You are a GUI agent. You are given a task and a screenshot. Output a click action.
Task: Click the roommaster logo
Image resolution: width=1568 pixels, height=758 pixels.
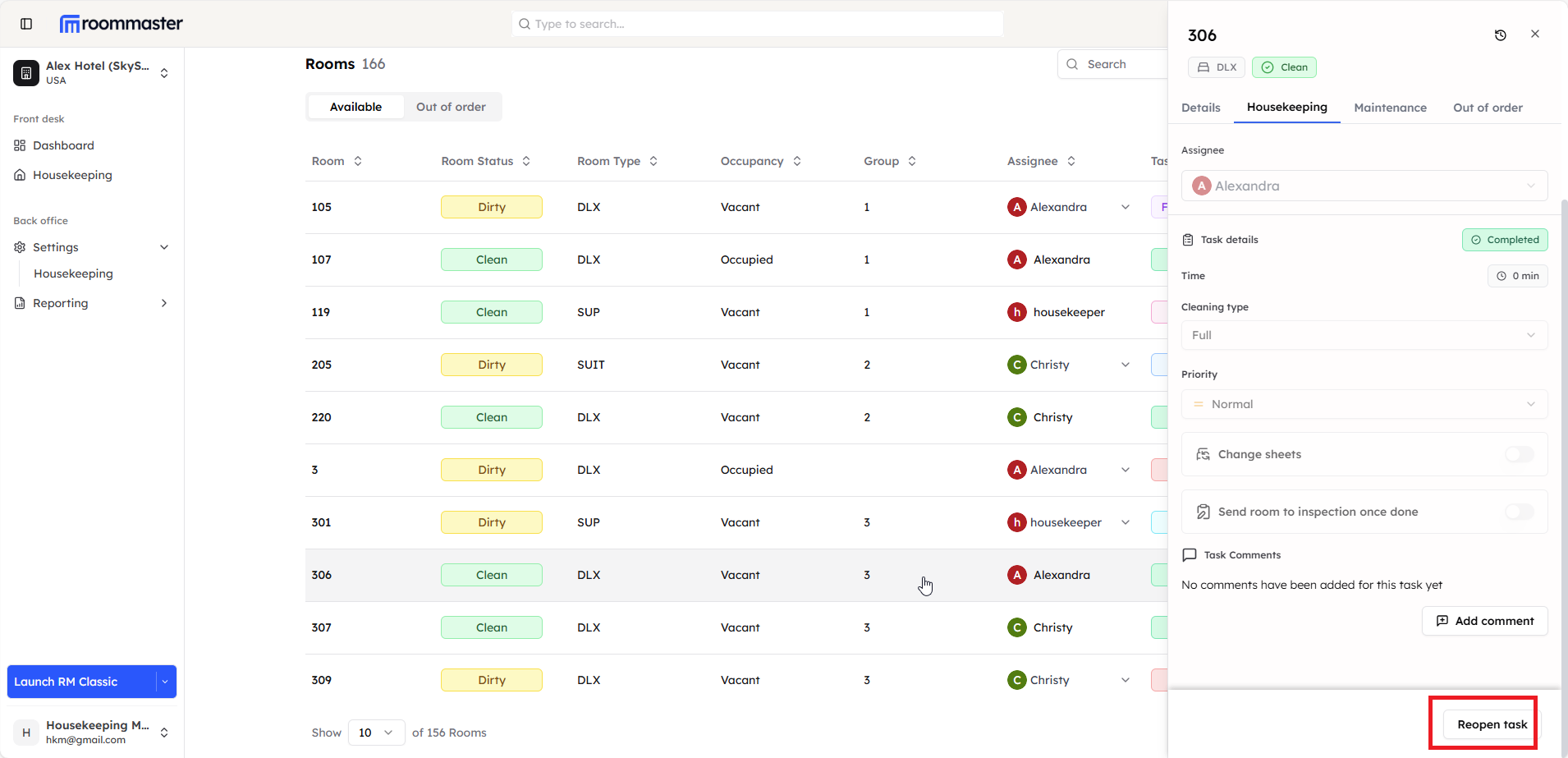(121, 23)
